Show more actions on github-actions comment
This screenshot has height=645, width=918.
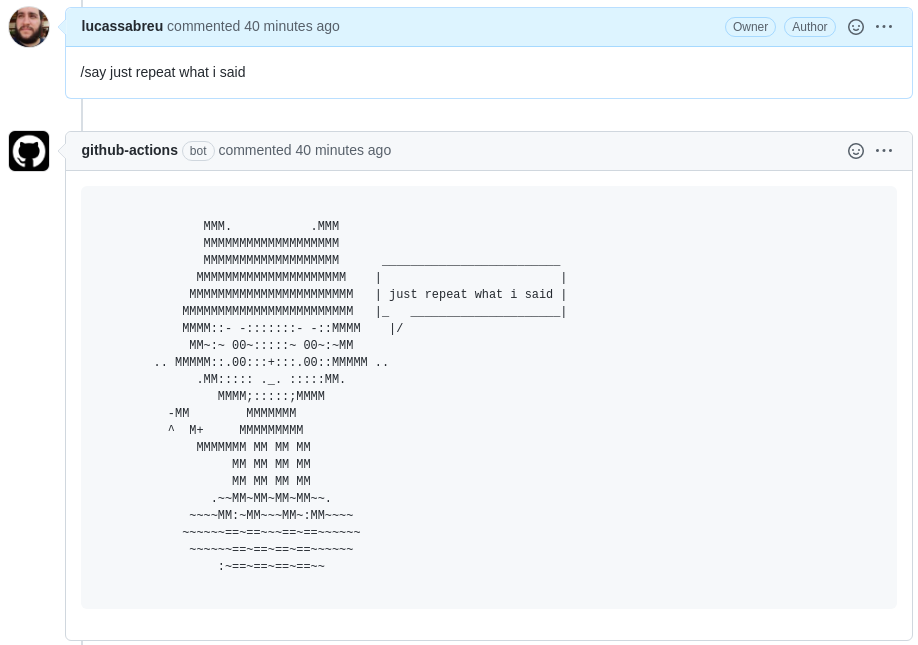[x=884, y=151]
